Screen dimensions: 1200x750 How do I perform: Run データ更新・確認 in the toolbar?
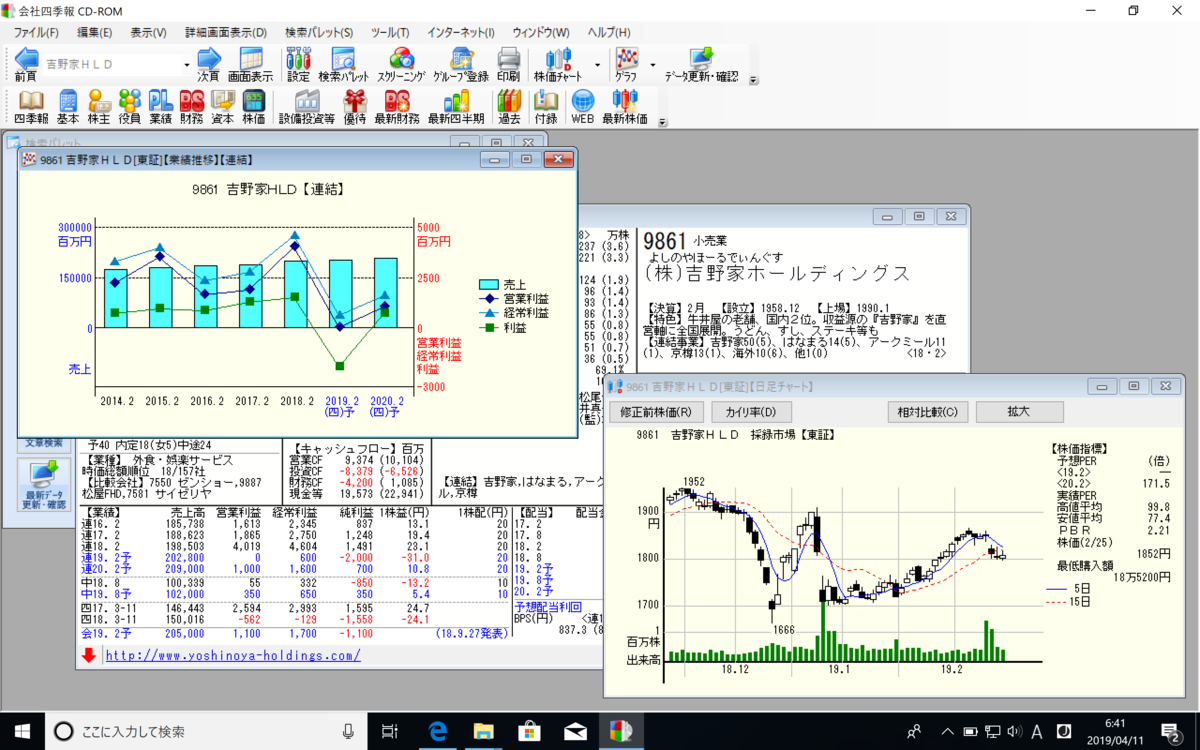(x=701, y=64)
